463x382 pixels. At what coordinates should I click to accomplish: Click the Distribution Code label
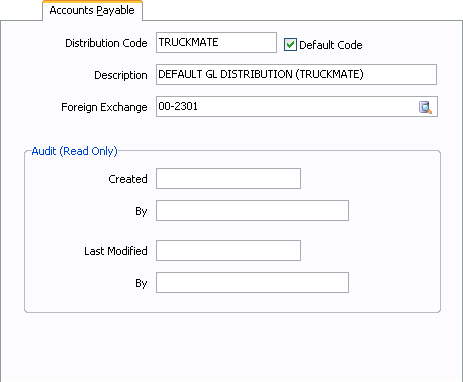click(x=106, y=43)
